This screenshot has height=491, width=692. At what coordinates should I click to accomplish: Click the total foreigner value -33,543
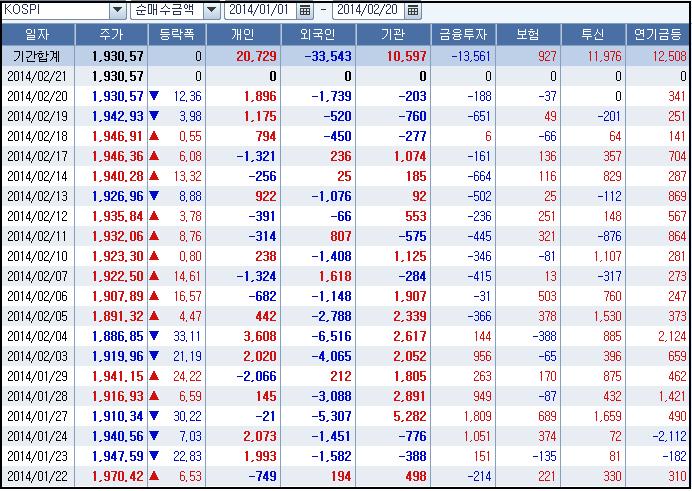click(x=327, y=56)
